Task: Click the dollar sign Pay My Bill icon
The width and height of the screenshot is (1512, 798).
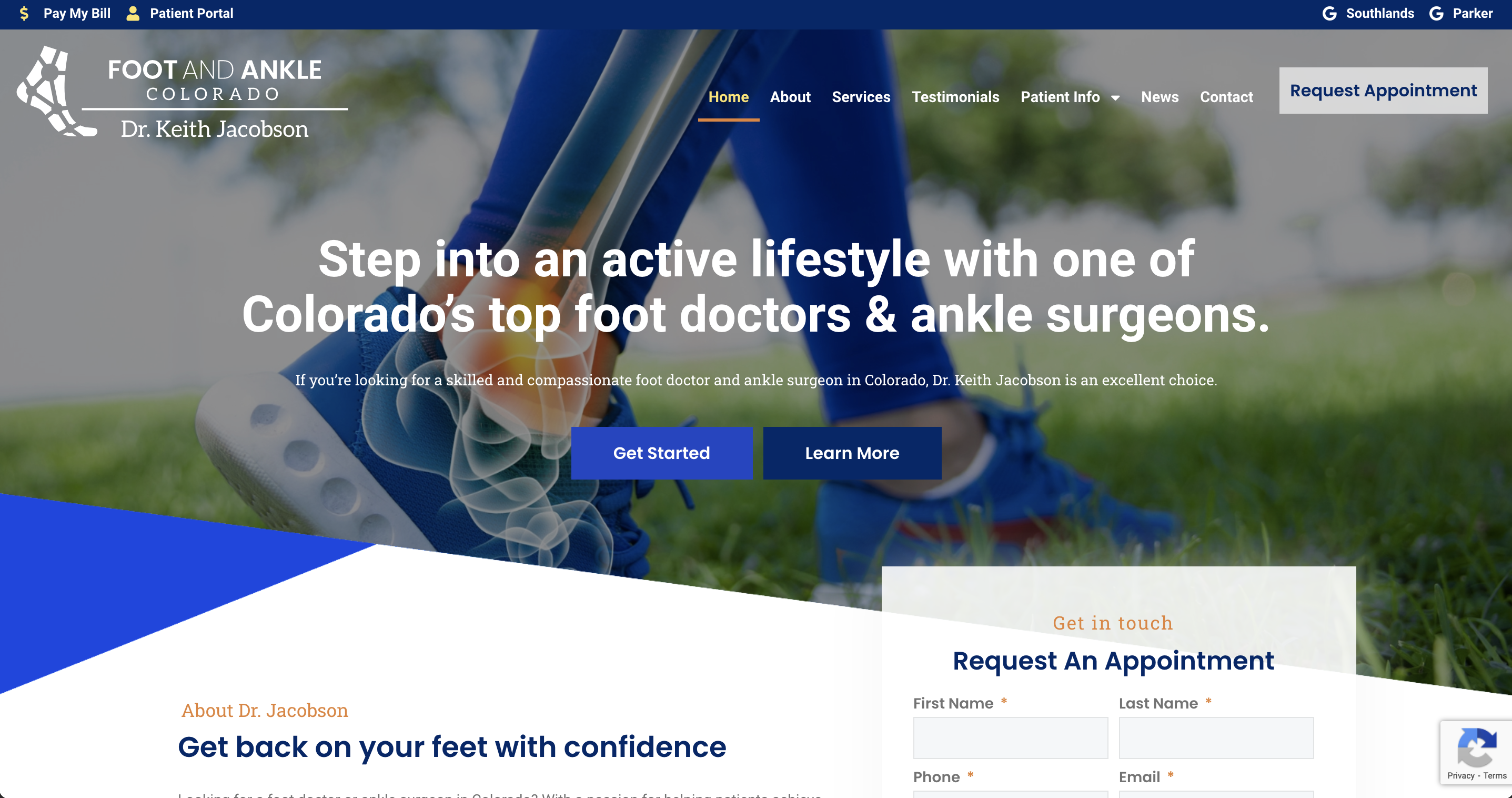Action: [24, 14]
